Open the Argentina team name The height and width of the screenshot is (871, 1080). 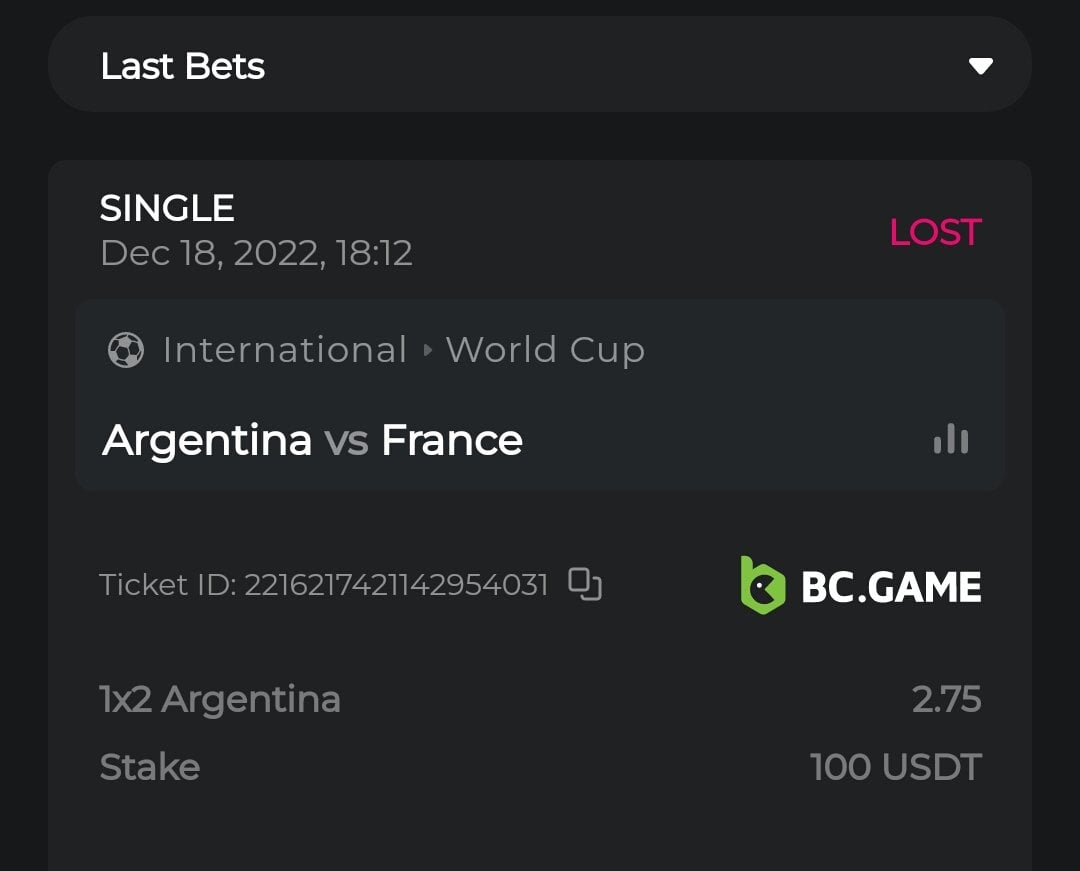pos(207,440)
